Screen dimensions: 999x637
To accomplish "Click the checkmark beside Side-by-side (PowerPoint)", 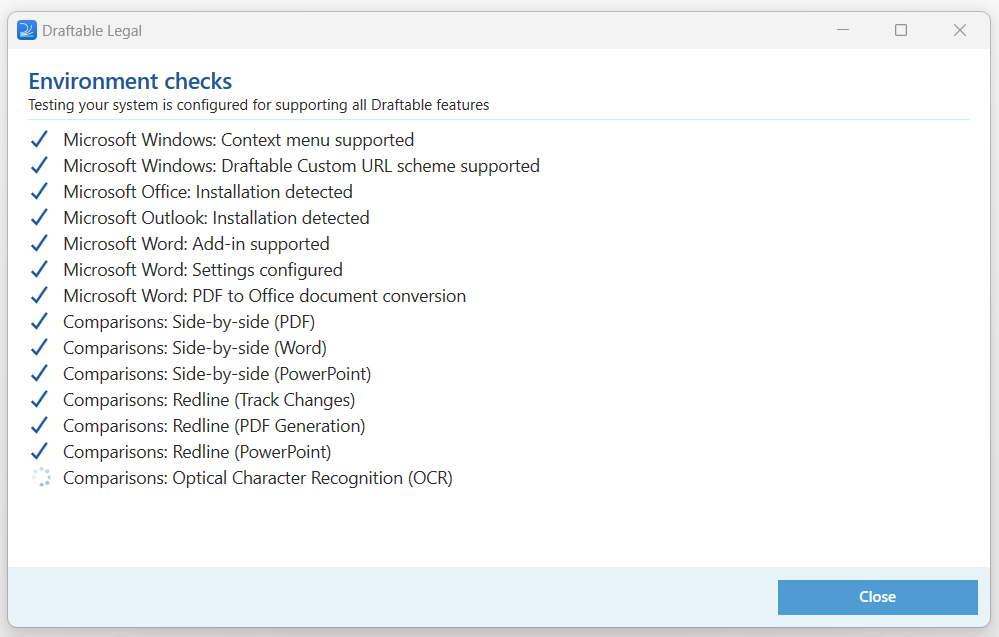I will coord(39,373).
